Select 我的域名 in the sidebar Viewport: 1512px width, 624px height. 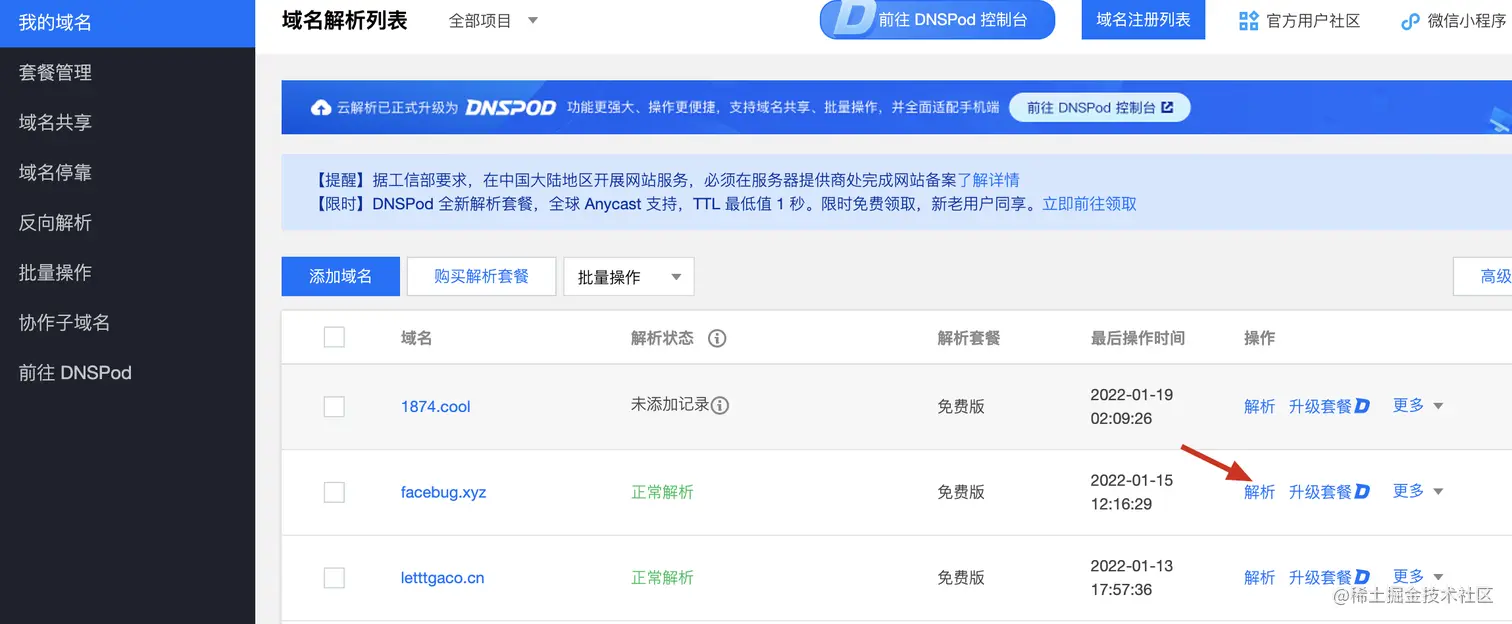pyautogui.click(x=127, y=22)
